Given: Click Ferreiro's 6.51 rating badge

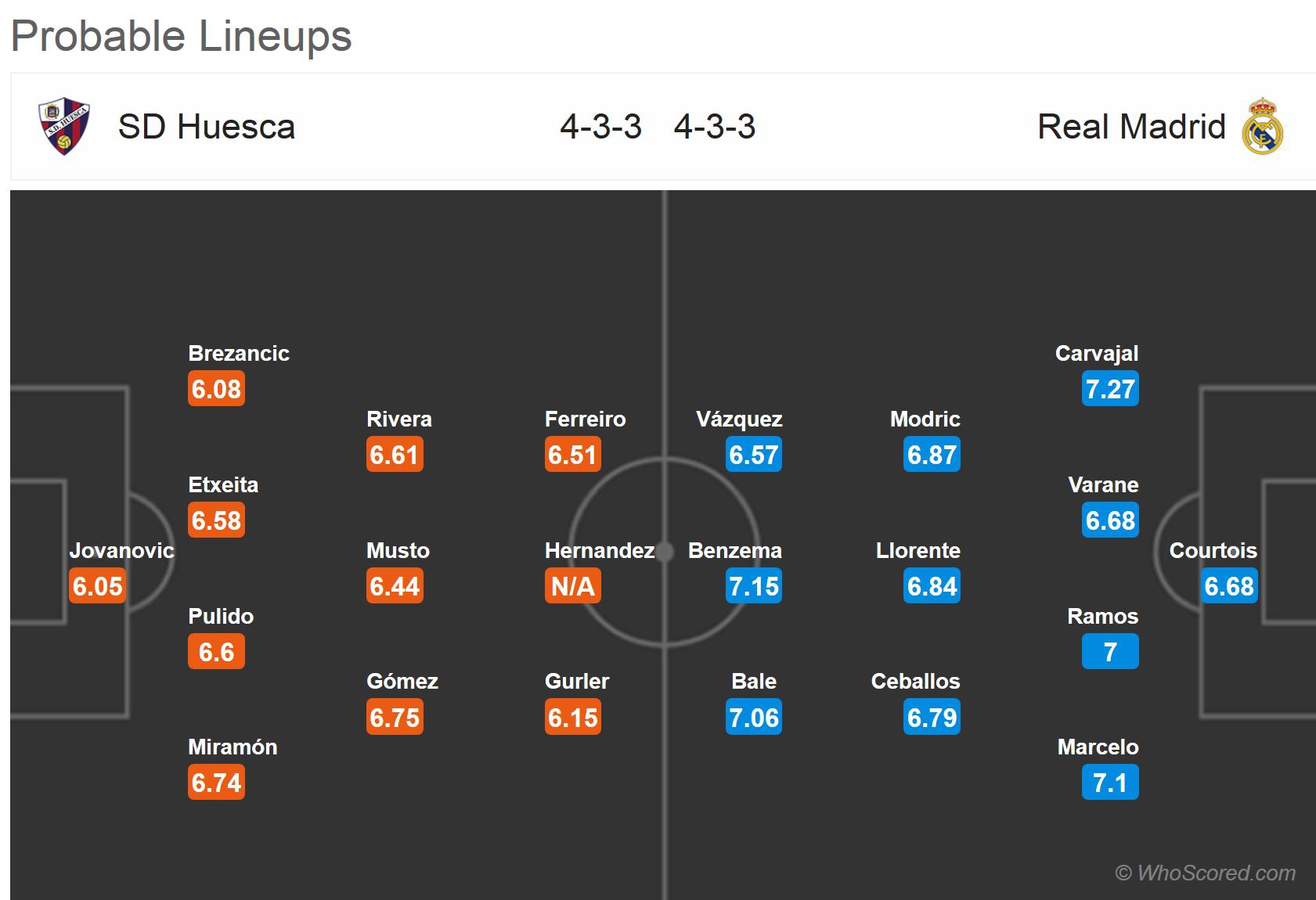Looking at the screenshot, I should [x=572, y=455].
